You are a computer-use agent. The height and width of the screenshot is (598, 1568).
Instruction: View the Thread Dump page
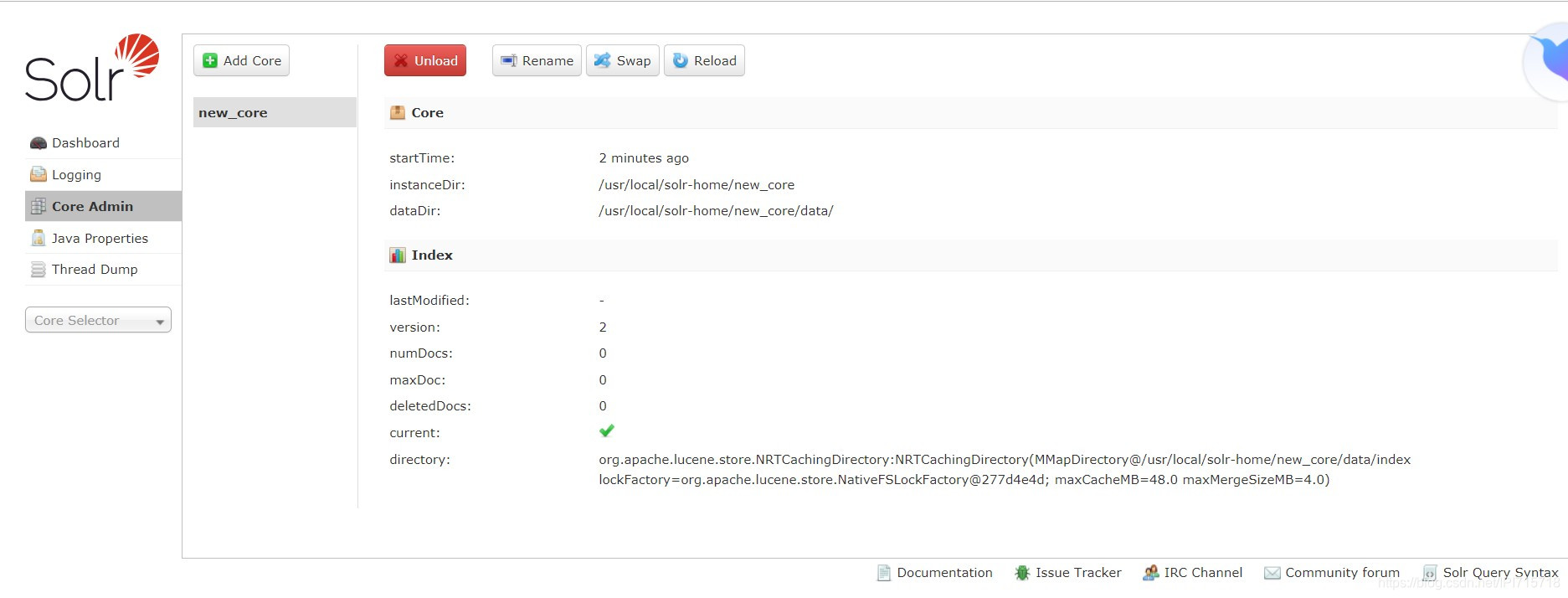[103, 270]
